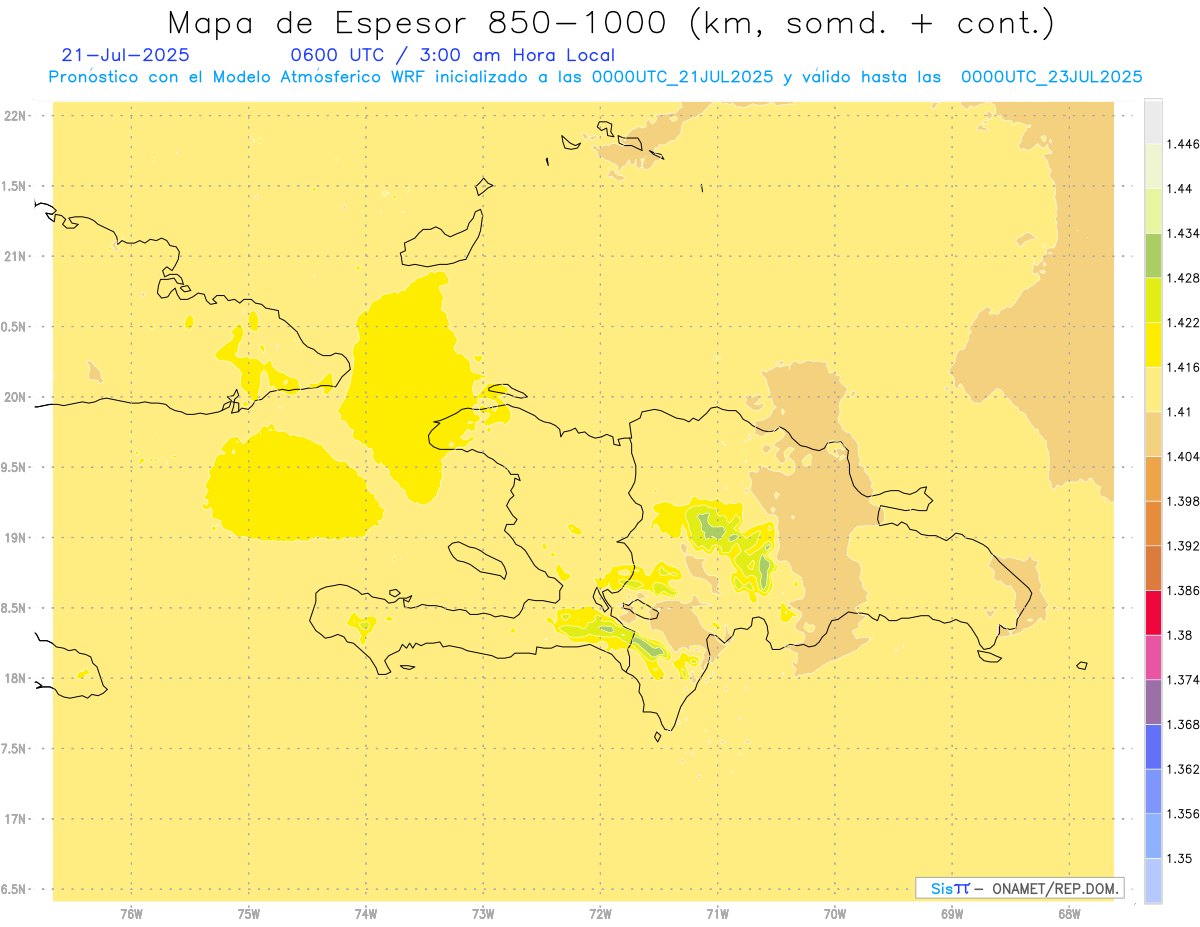Click the "0000UTC_23JUL2025" valid-until timestamp
Screen dimensions: 1200x927
1051,77
